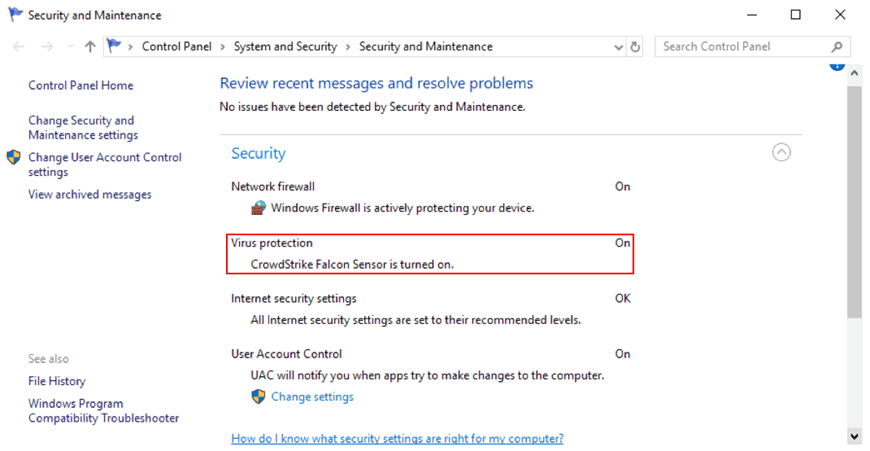Expand the chevron after Control Panel breadcrumb
Screen dimensions: 870x451
point(222,47)
